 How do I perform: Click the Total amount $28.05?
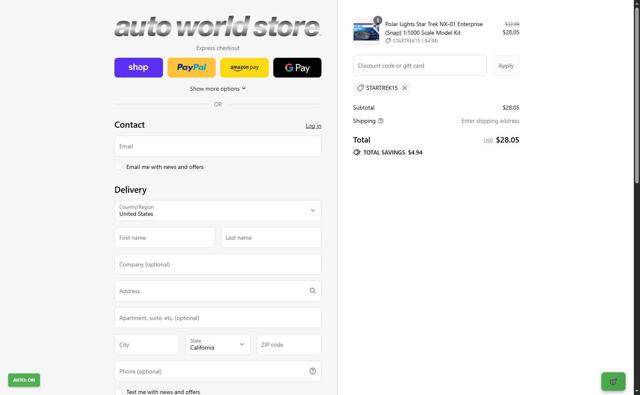[507, 140]
